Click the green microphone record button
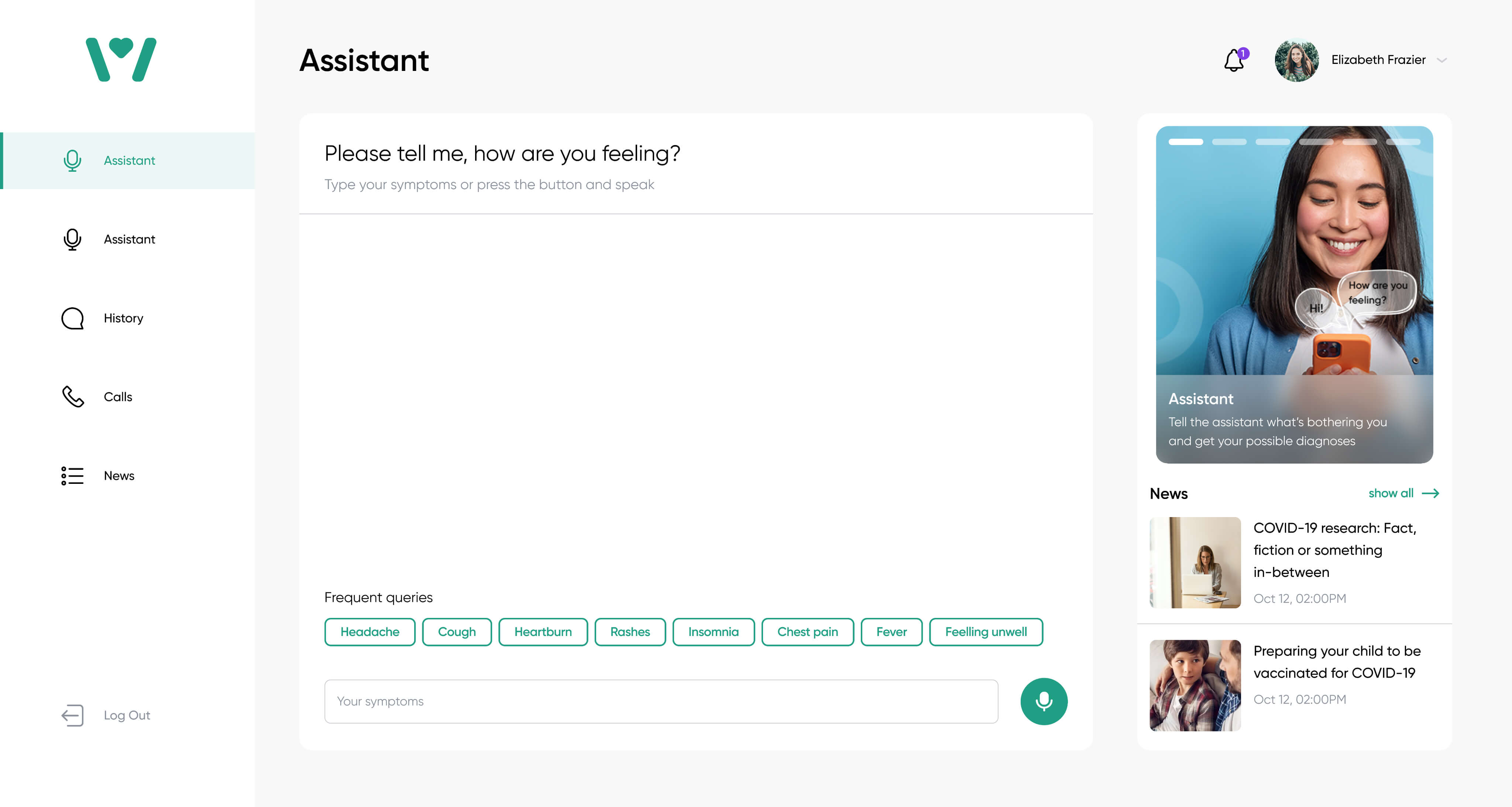The image size is (1512, 807). click(x=1044, y=701)
